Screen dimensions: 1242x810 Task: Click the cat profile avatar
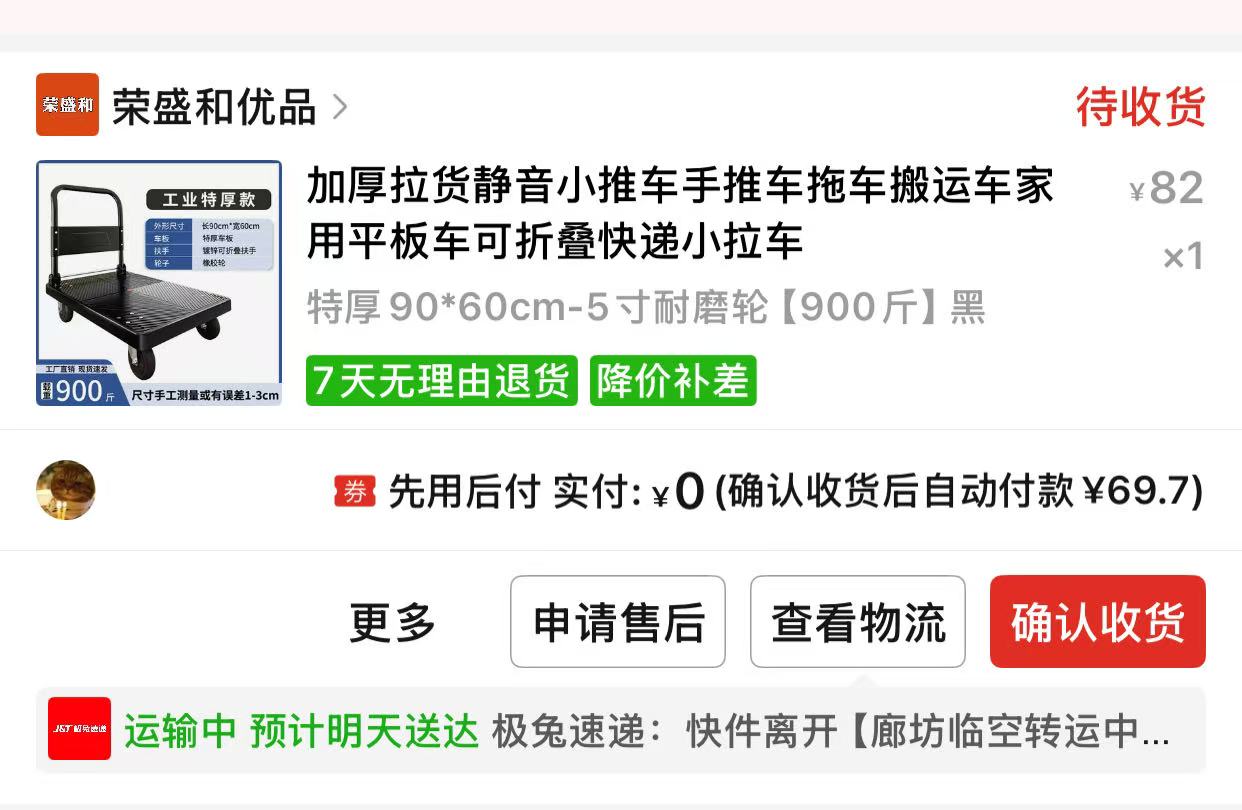click(65, 490)
